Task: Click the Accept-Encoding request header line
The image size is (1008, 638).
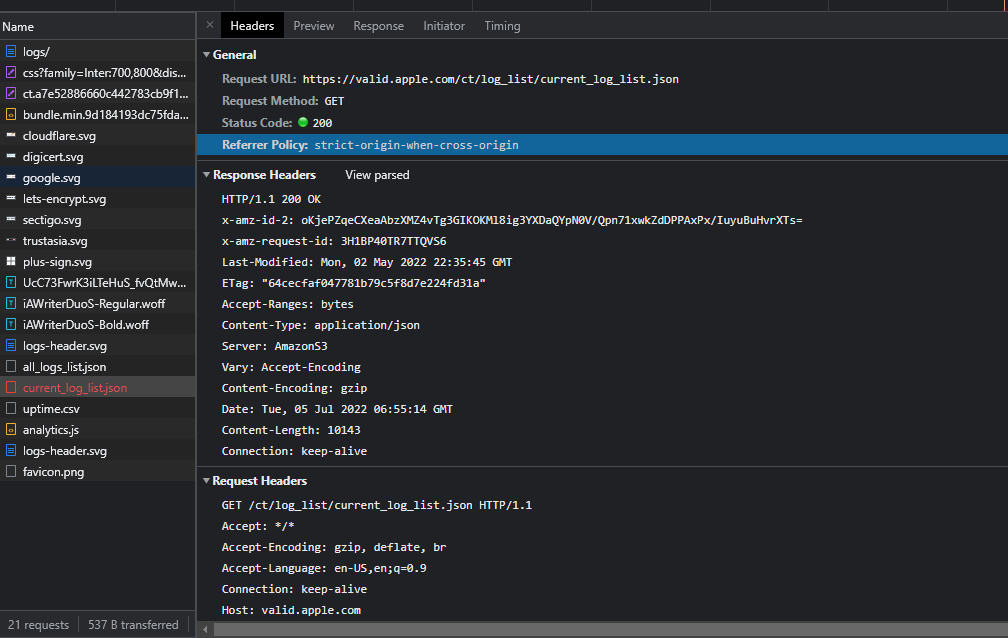Action: 334,547
